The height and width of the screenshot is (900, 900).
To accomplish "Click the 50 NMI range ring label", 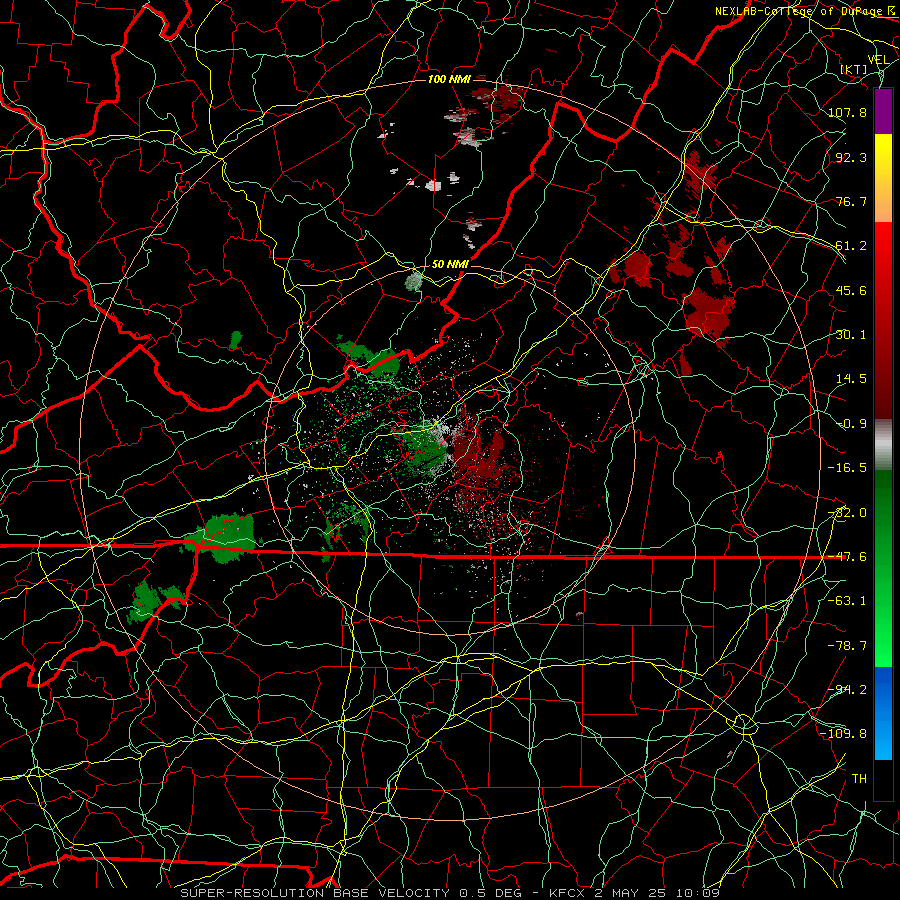I will tap(451, 264).
